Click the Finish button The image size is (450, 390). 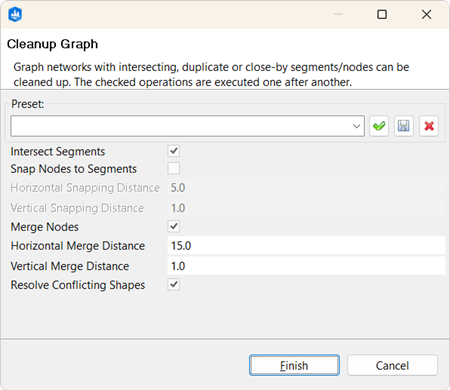[x=294, y=365]
